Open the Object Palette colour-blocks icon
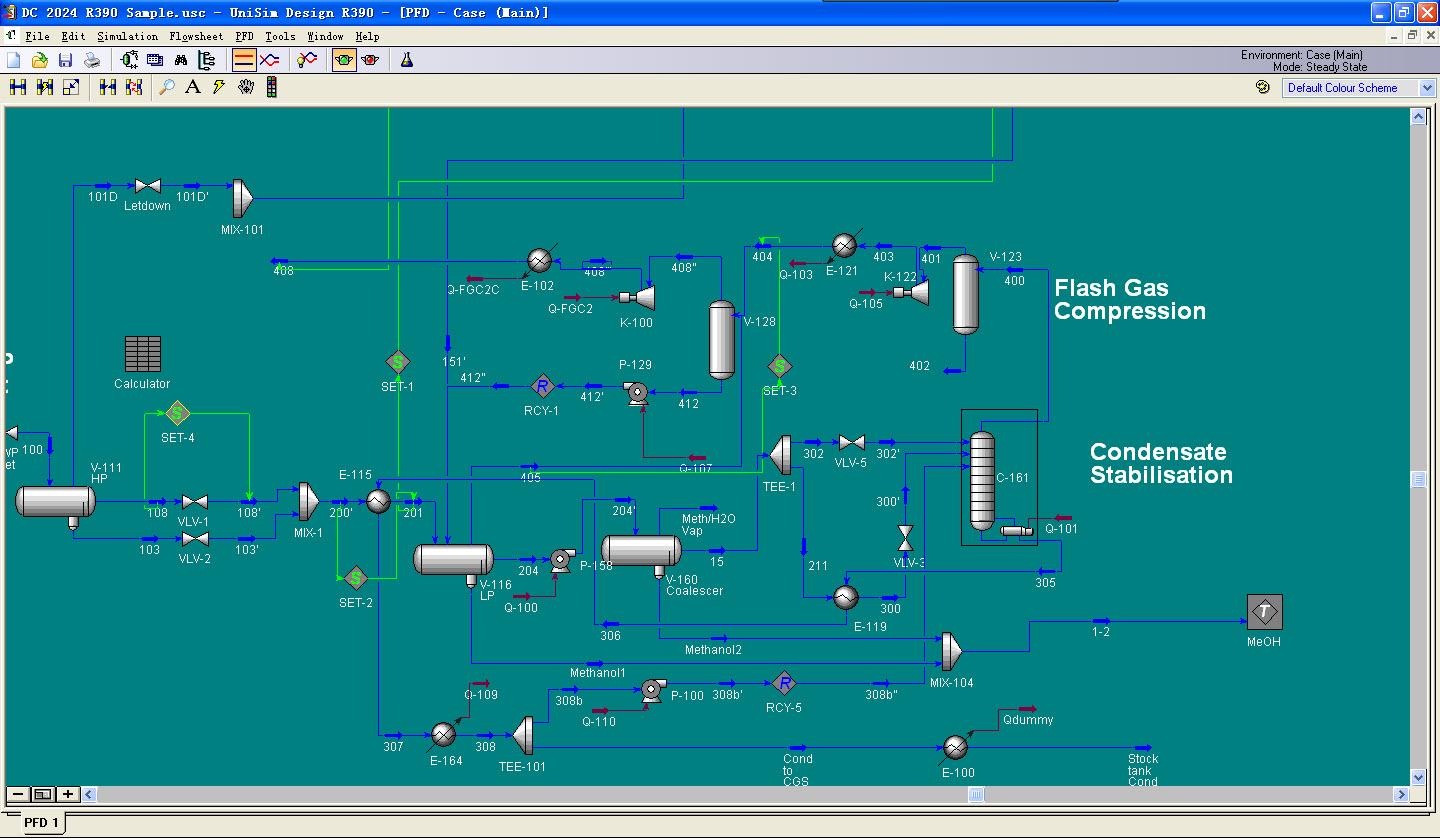The image size is (1440, 839). point(271,88)
